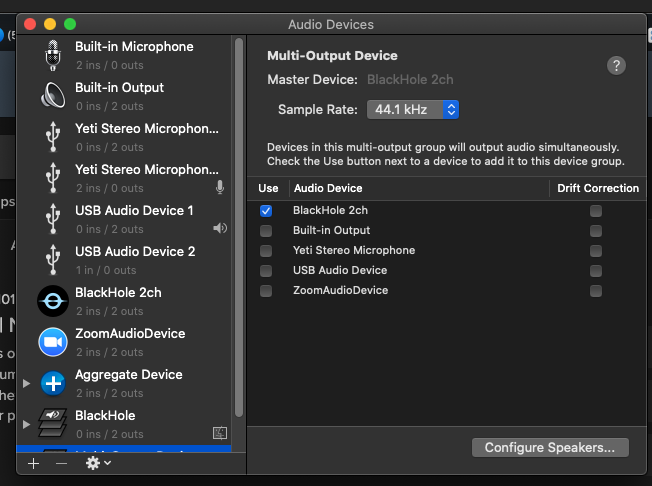Select the Built-in Microphone icon
This screenshot has width=652, height=486.
[x=53, y=55]
